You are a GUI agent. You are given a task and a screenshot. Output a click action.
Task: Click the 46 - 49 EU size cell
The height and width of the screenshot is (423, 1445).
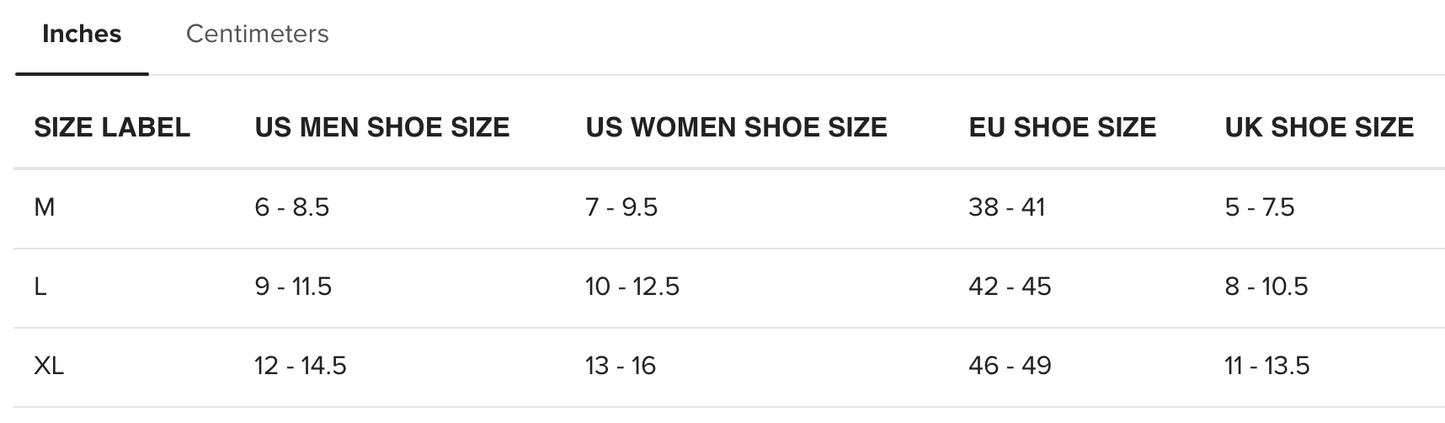pyautogui.click(x=1009, y=366)
